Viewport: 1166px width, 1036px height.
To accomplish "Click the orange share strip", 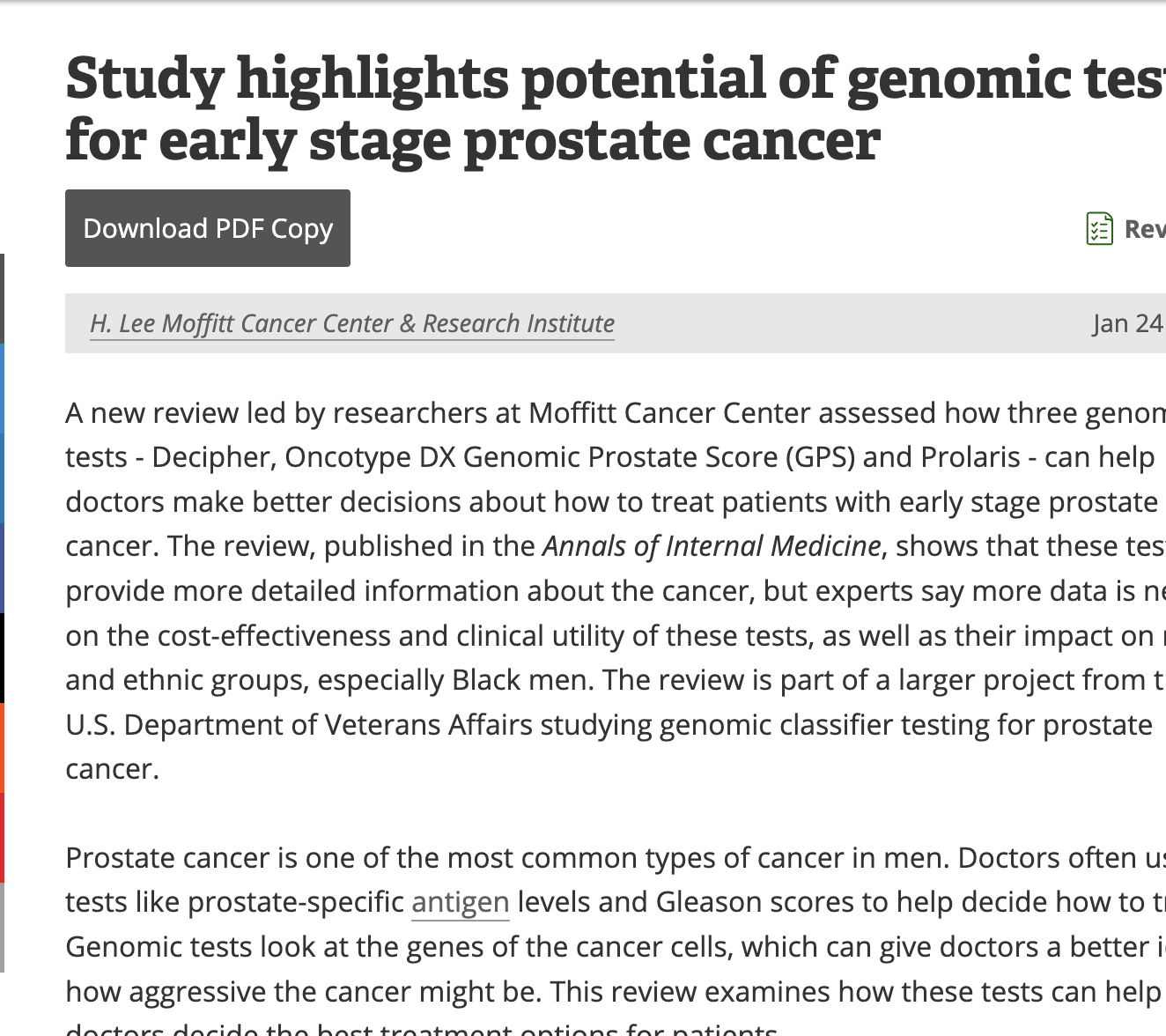I will (x=2, y=748).
